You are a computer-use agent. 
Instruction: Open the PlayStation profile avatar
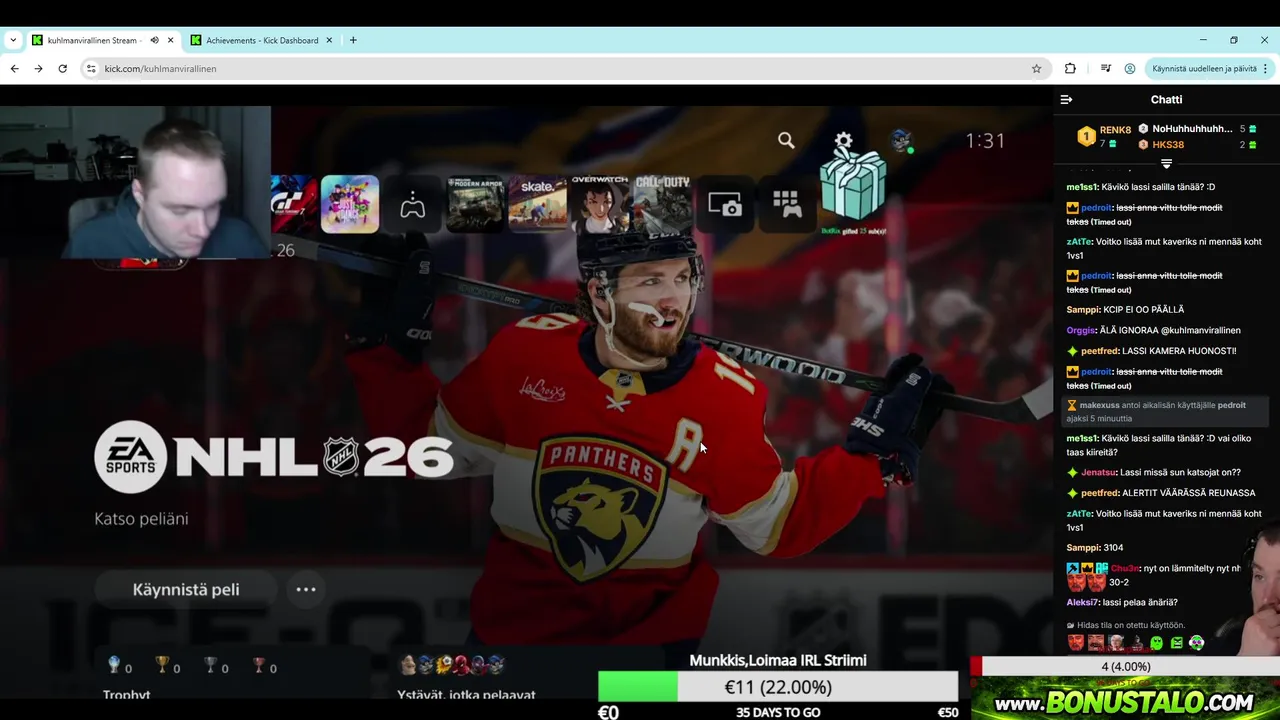pos(901,141)
